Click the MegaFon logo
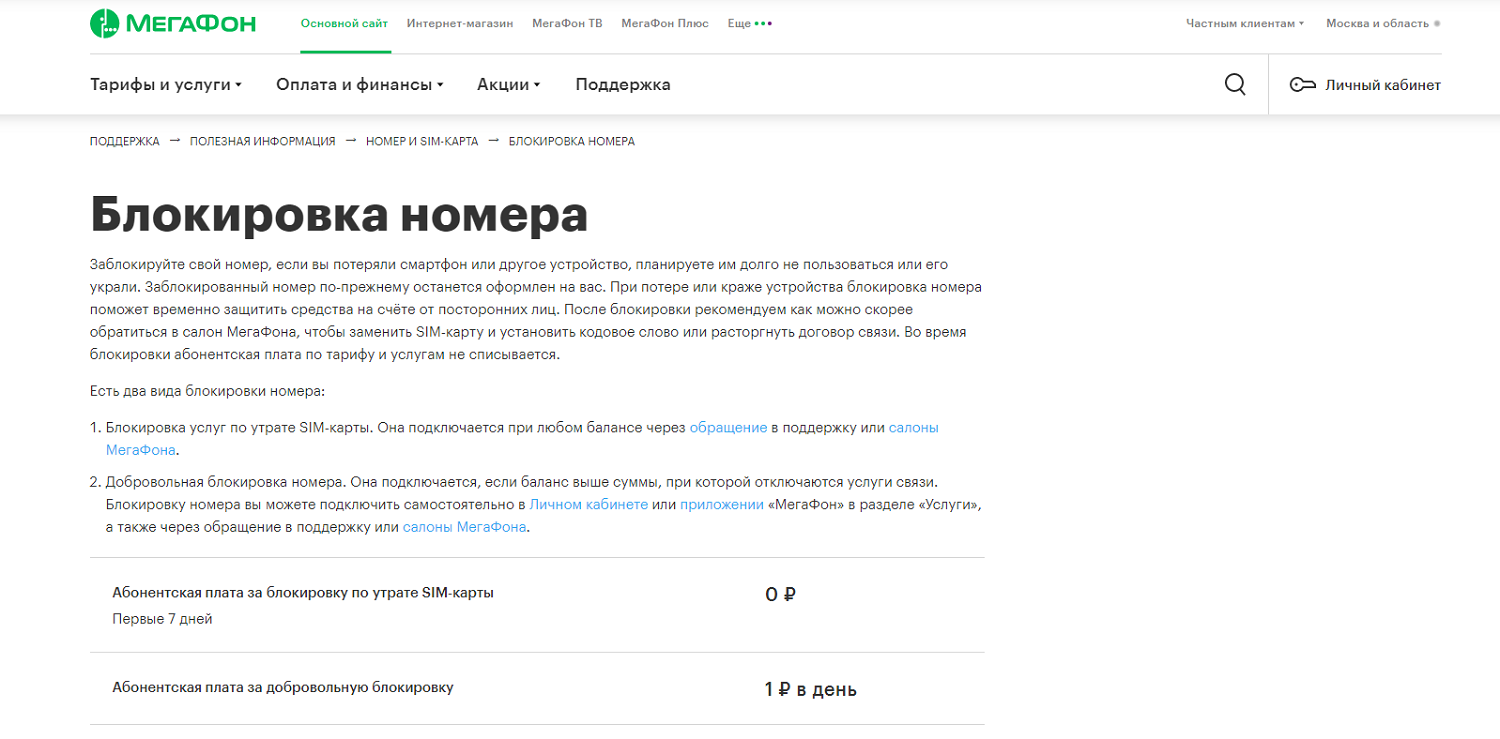The image size is (1500, 739). tap(173, 23)
